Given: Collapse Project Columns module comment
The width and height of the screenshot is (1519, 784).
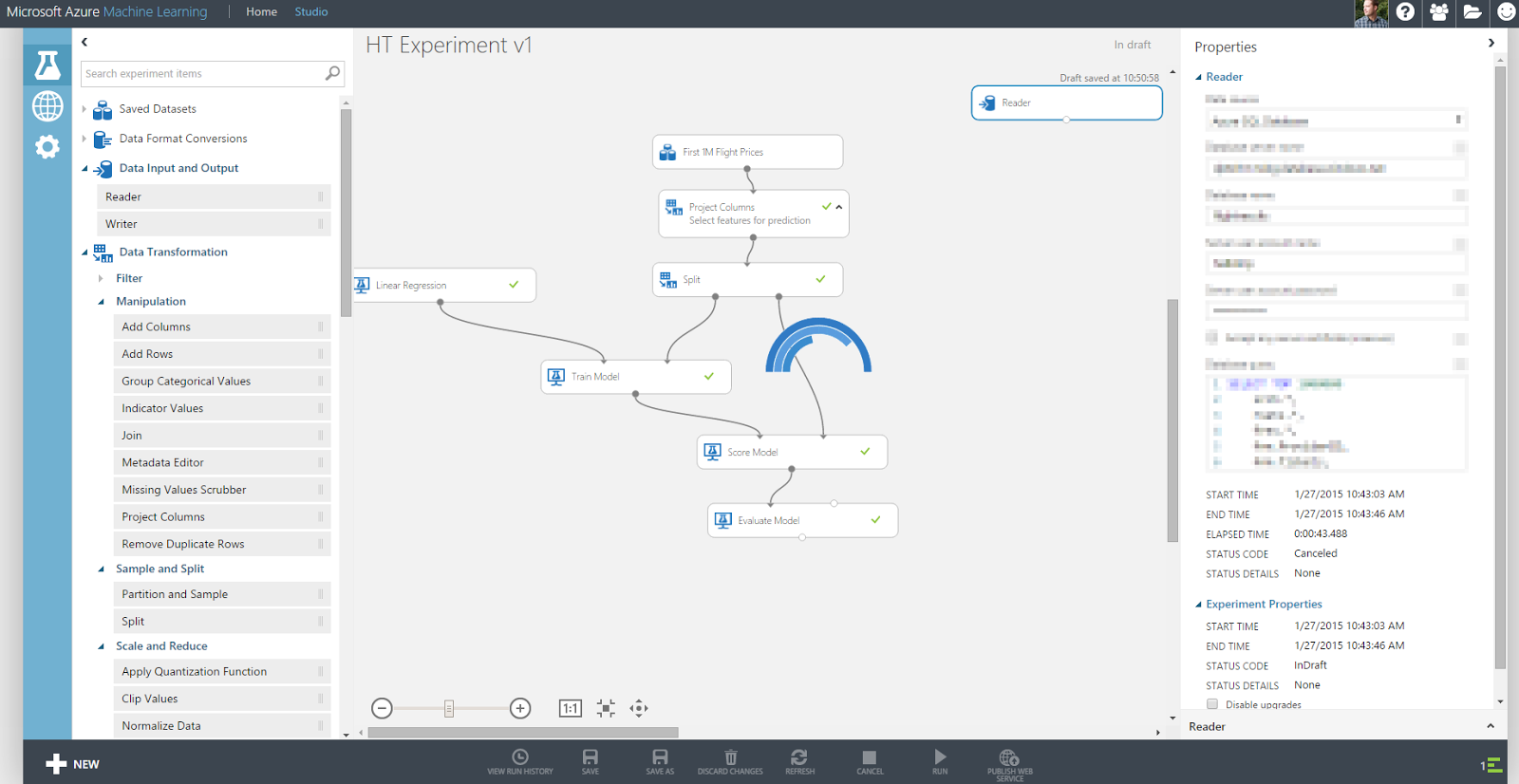Looking at the screenshot, I should (x=838, y=207).
